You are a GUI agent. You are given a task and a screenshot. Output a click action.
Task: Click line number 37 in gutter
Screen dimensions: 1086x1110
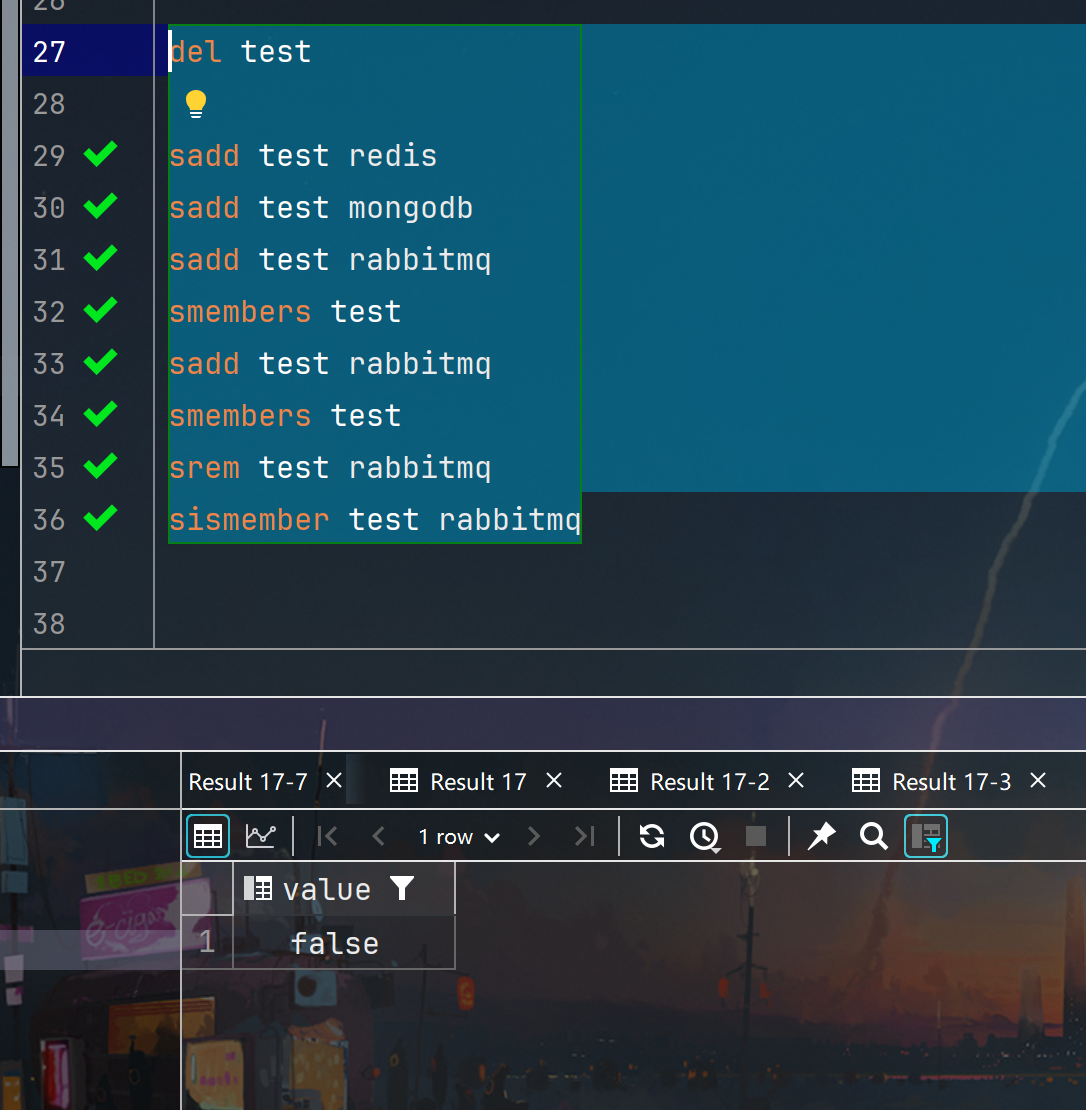pos(49,571)
